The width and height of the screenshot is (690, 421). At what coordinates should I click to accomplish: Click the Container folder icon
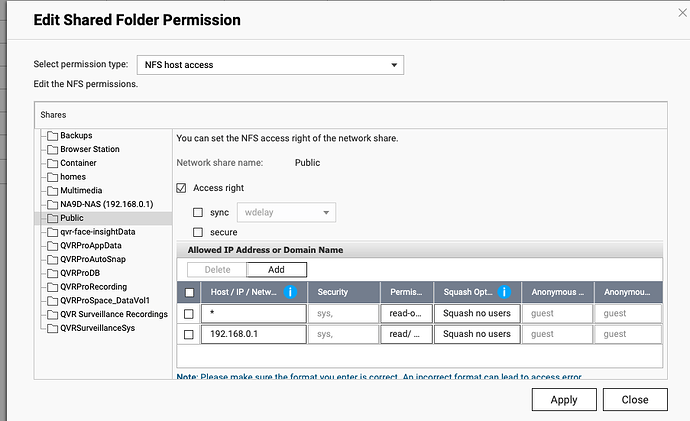51,163
